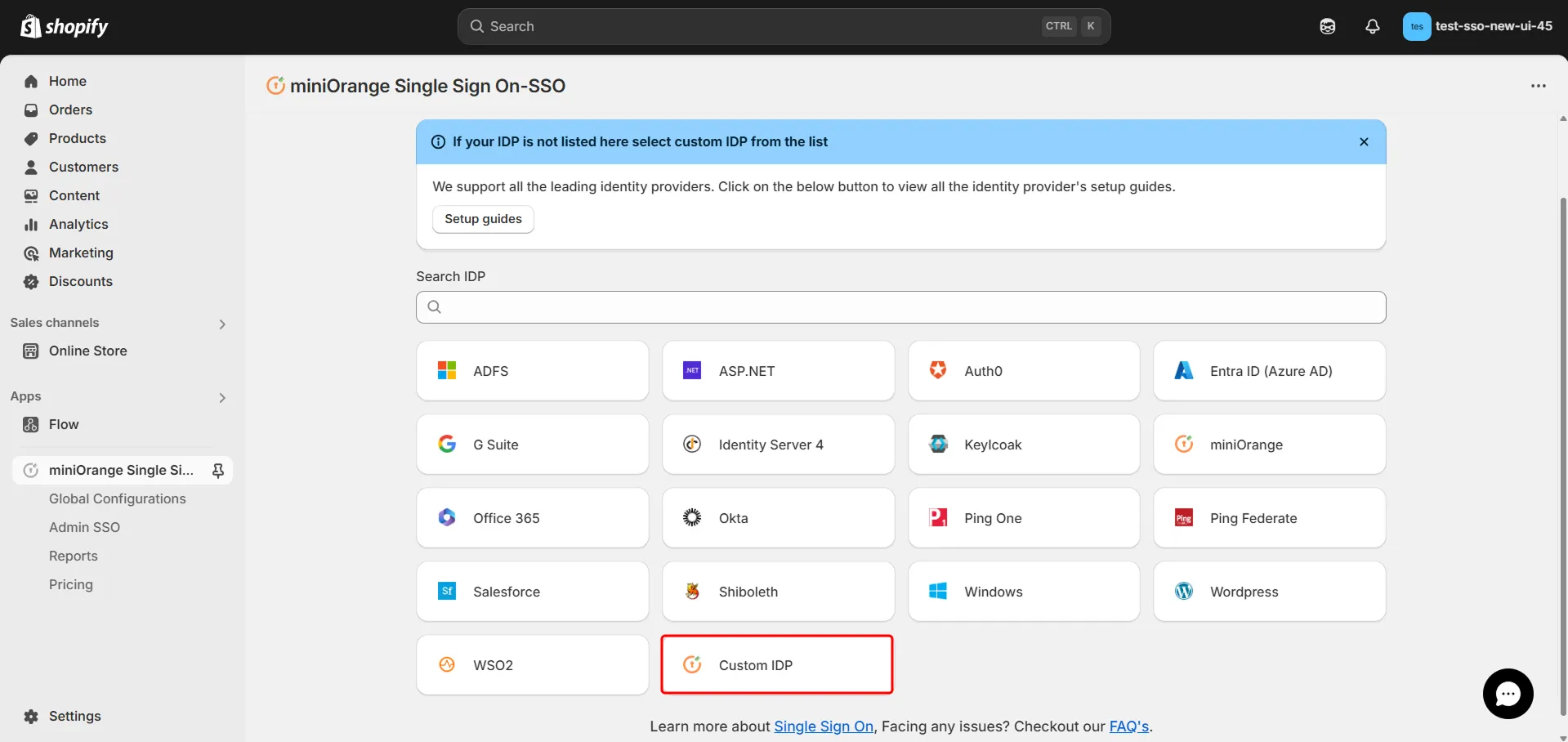Expand the Apps section chevron
This screenshot has height=742, width=1568.
click(222, 398)
